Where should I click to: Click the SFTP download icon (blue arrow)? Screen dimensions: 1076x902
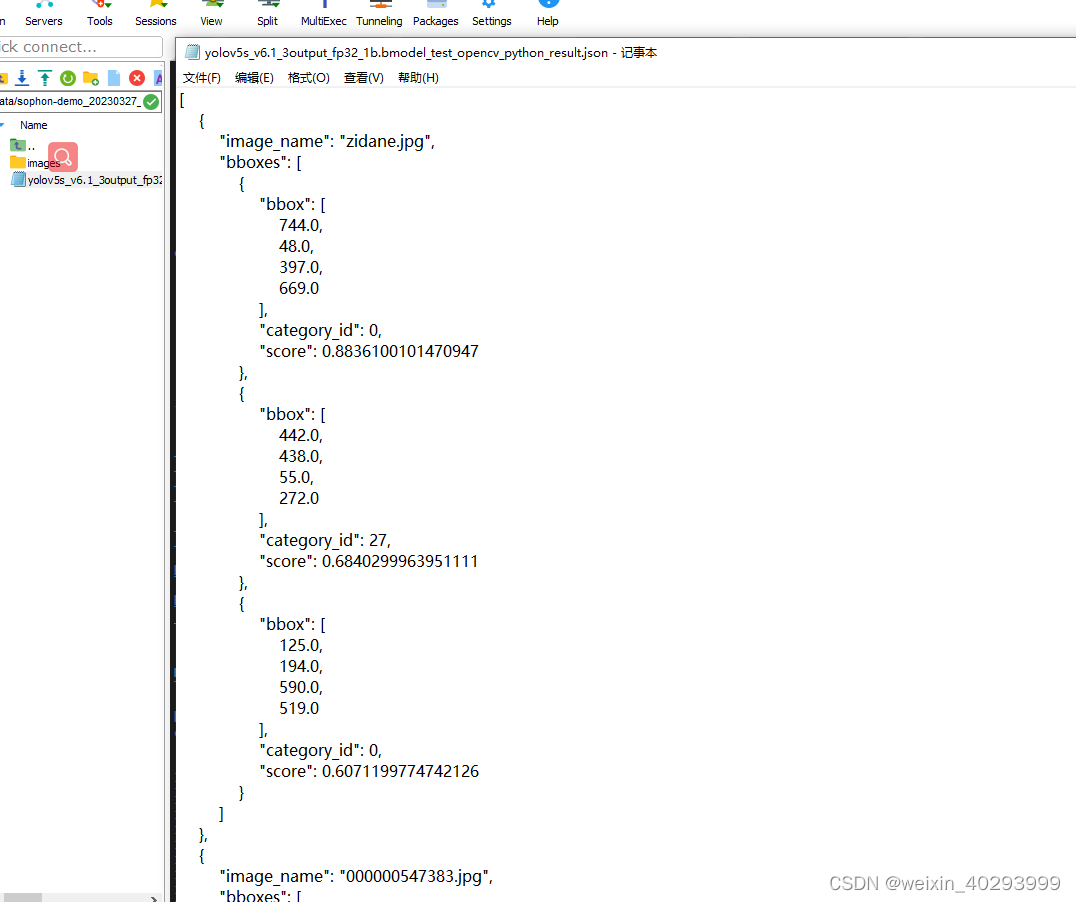pos(22,78)
